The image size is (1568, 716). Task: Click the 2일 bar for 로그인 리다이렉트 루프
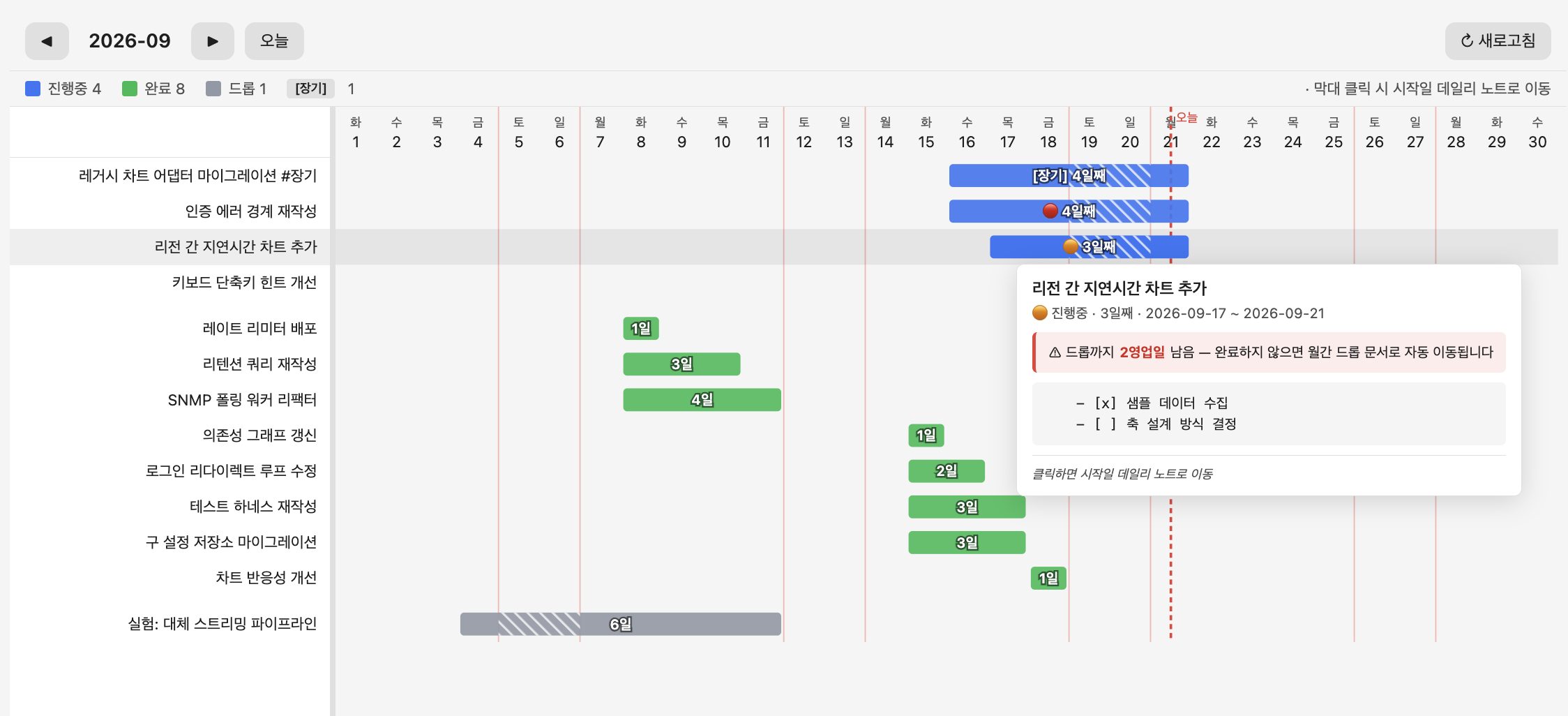point(947,471)
